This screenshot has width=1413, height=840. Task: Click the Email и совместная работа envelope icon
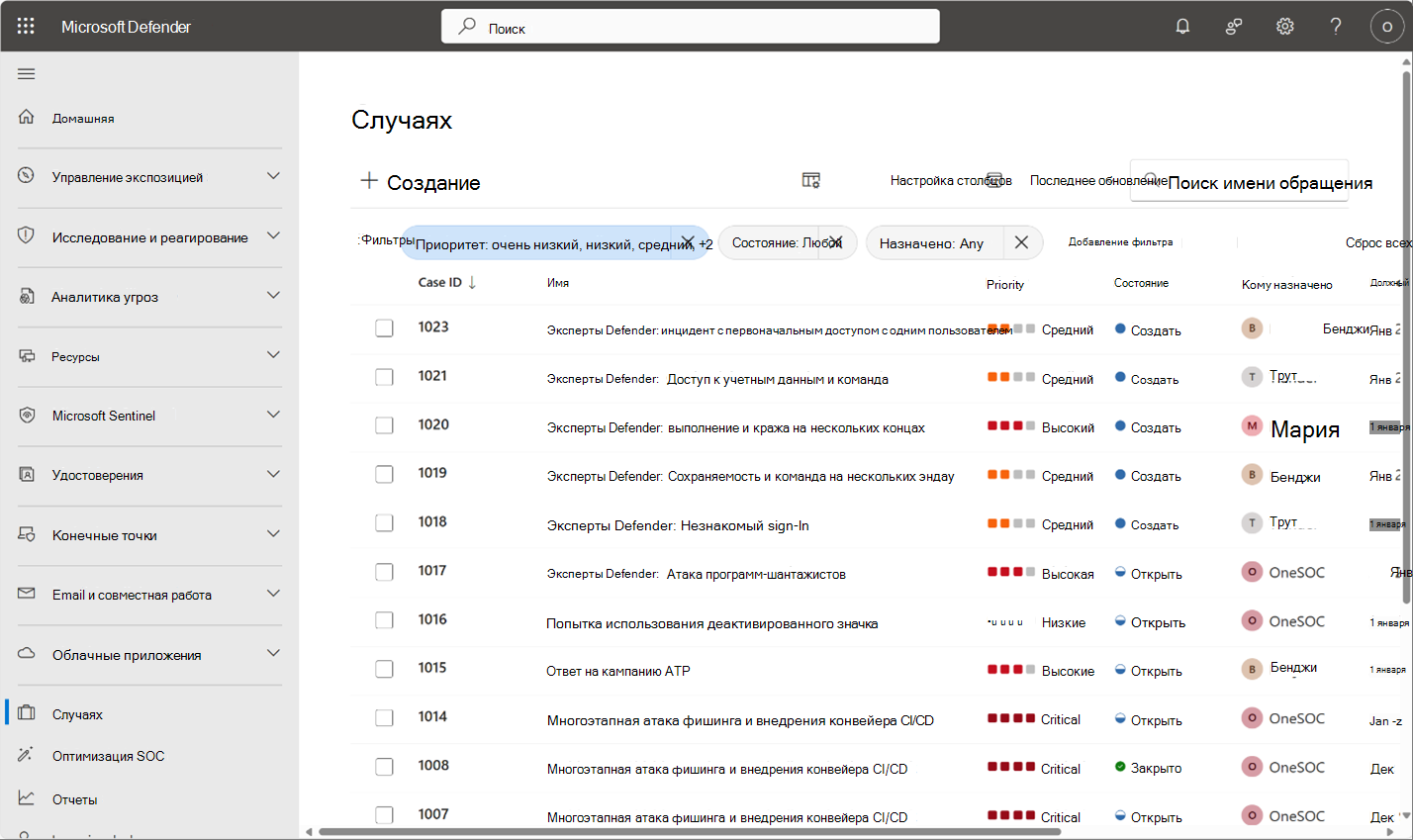click(27, 594)
